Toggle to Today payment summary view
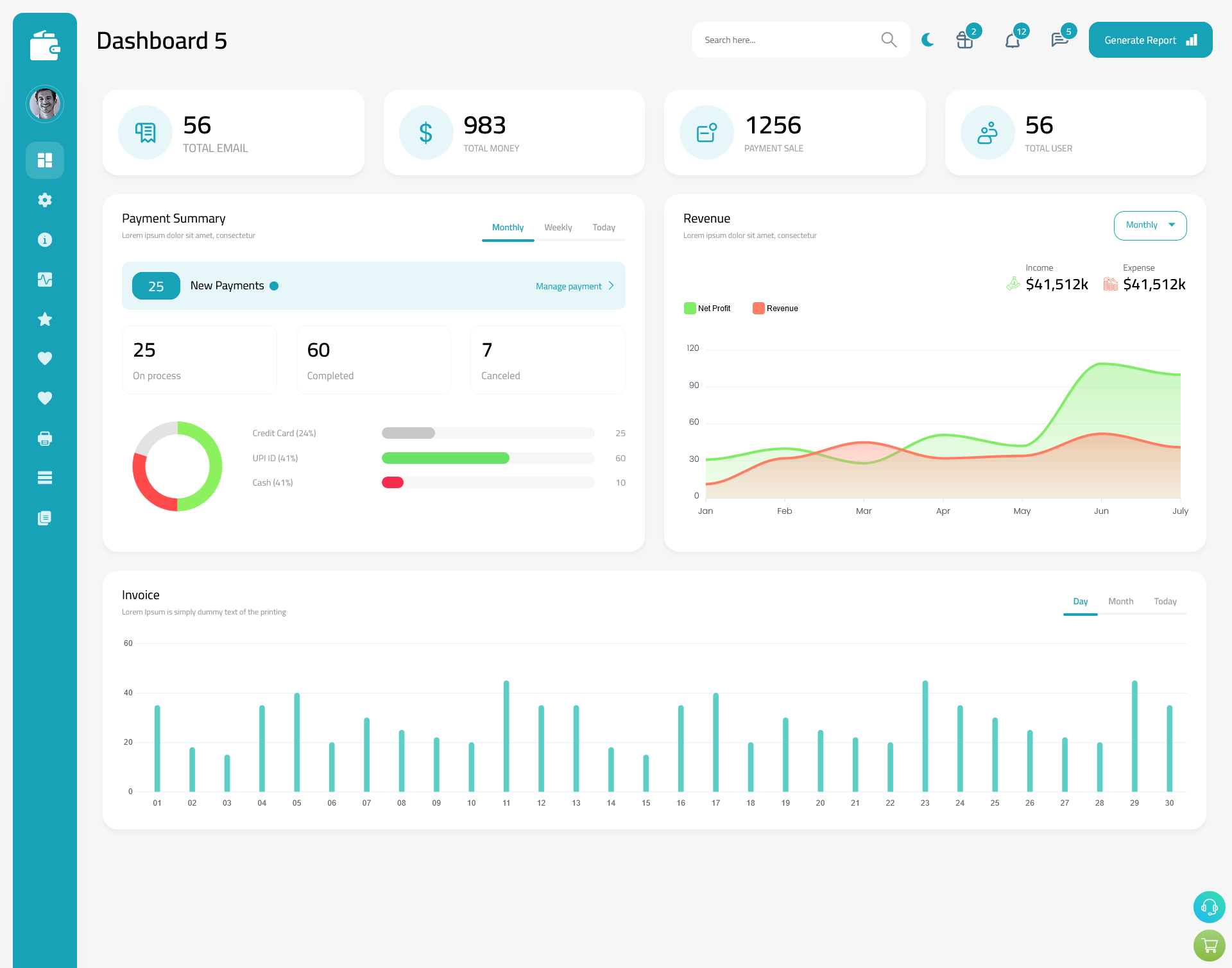The width and height of the screenshot is (1232, 968). [603, 227]
